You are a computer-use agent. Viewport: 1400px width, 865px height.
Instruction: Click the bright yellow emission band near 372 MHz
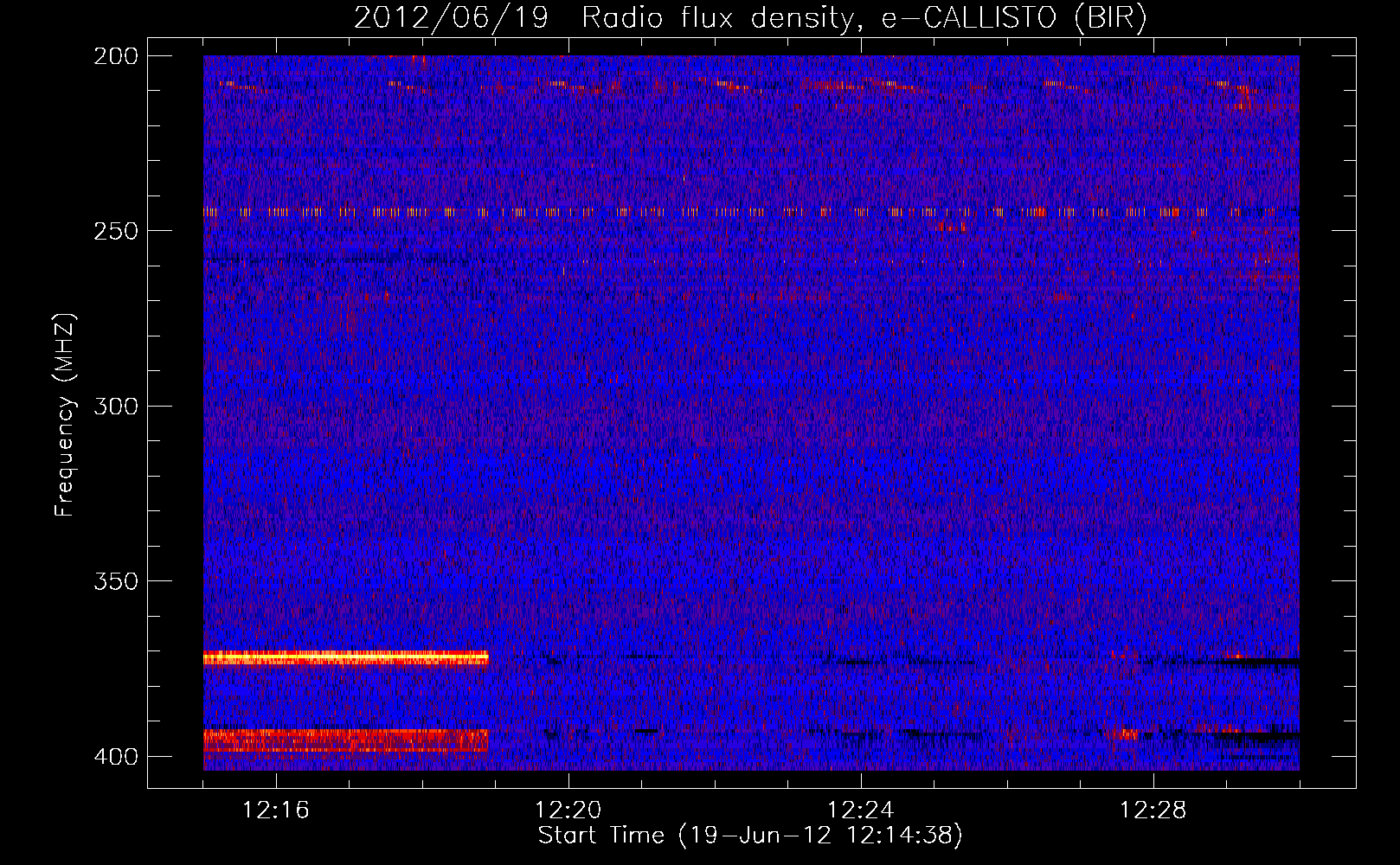[x=346, y=658]
